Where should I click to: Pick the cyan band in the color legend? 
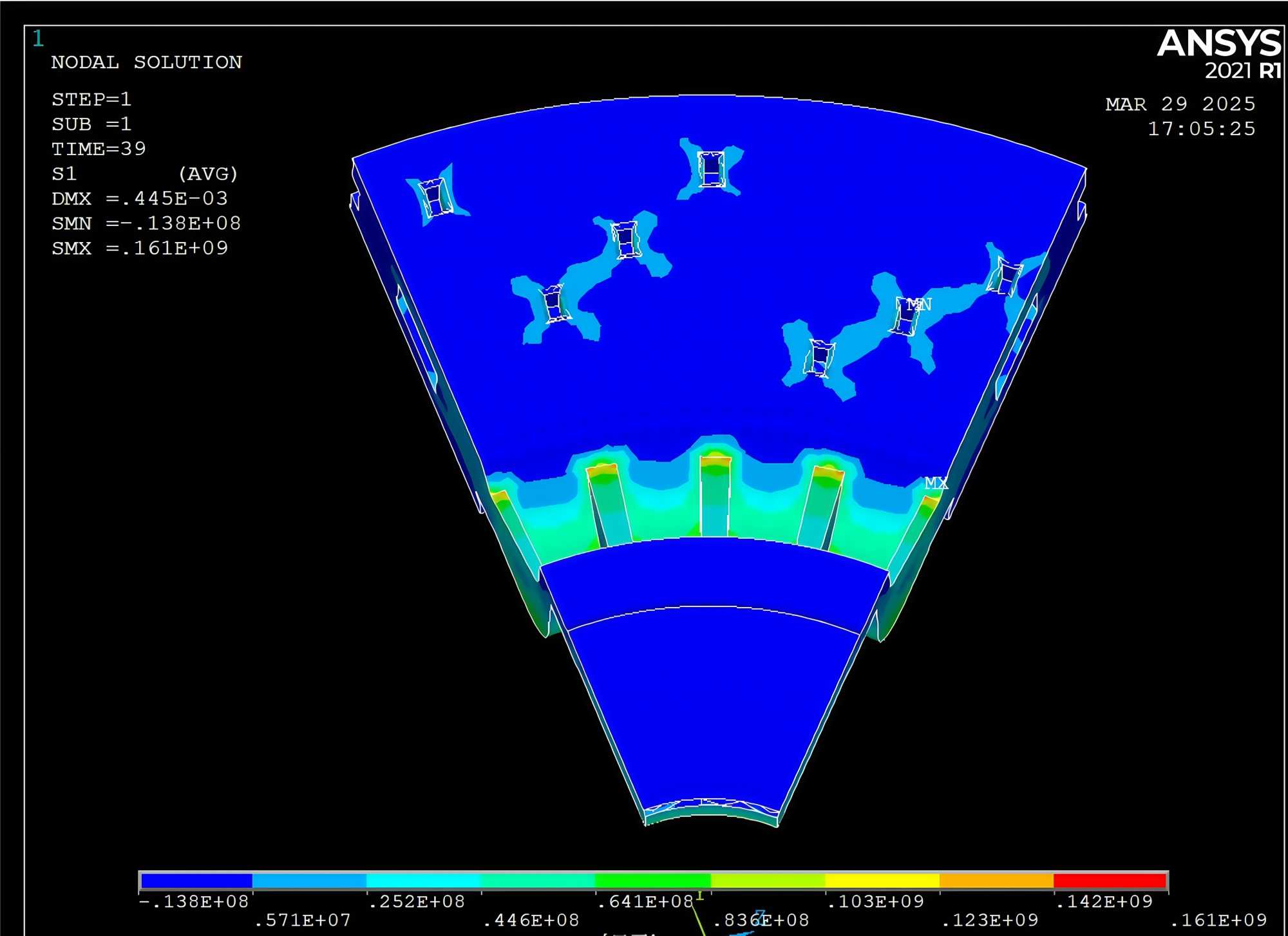pyautogui.click(x=423, y=880)
